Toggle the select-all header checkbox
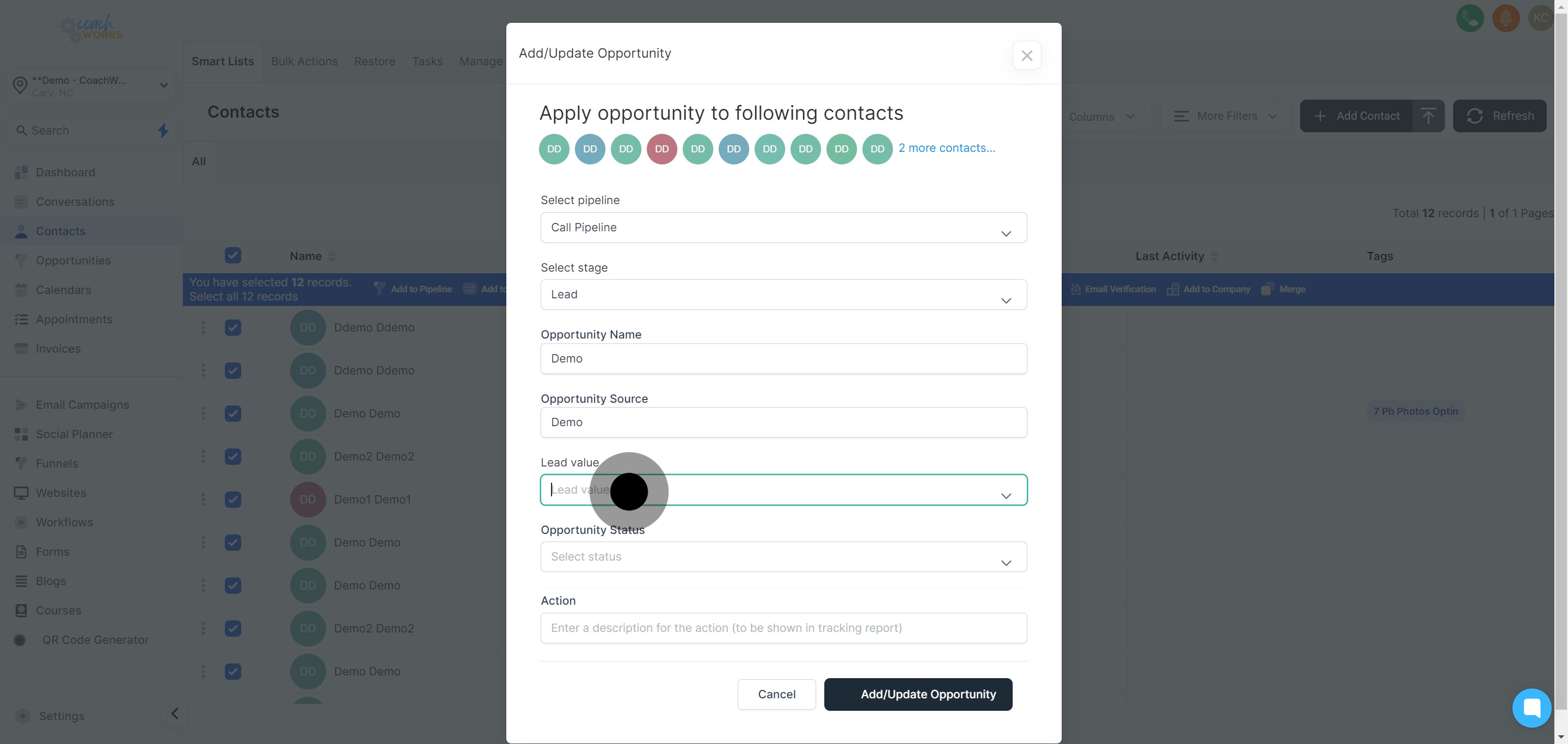The width and height of the screenshot is (1568, 744). [x=232, y=255]
